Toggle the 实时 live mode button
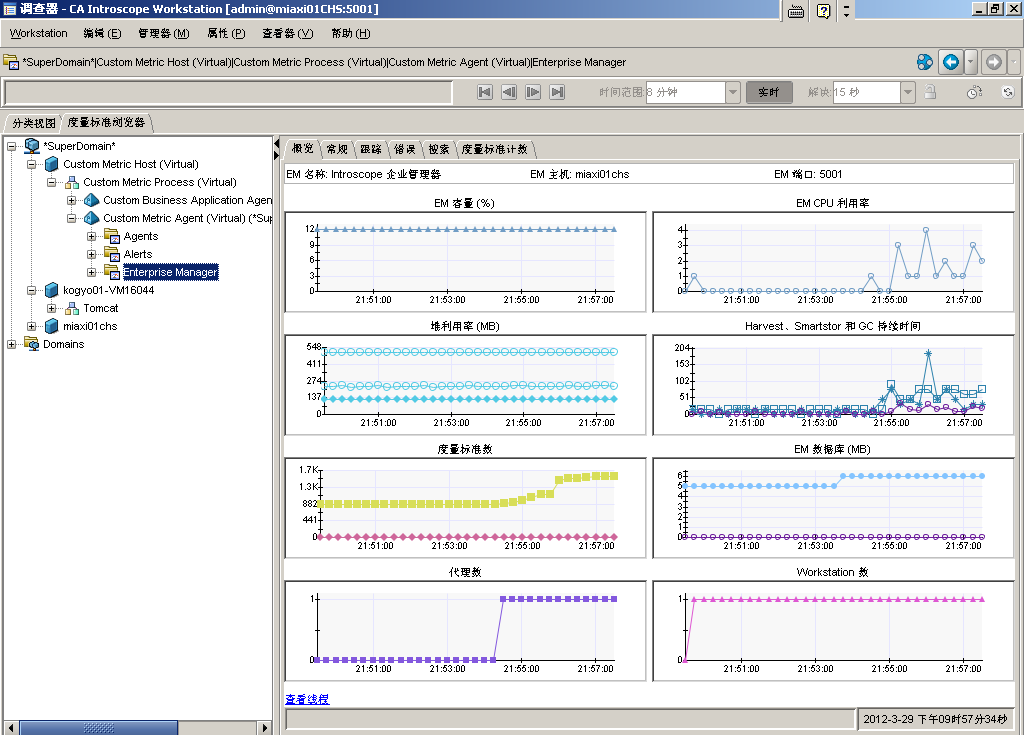The image size is (1024, 735). [769, 92]
